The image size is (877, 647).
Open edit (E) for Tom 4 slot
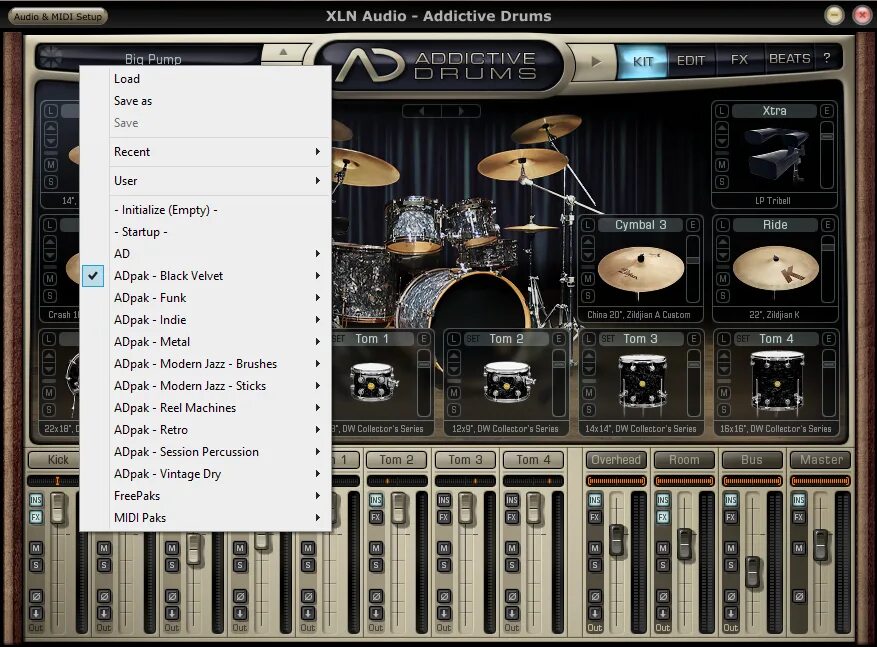tap(828, 338)
